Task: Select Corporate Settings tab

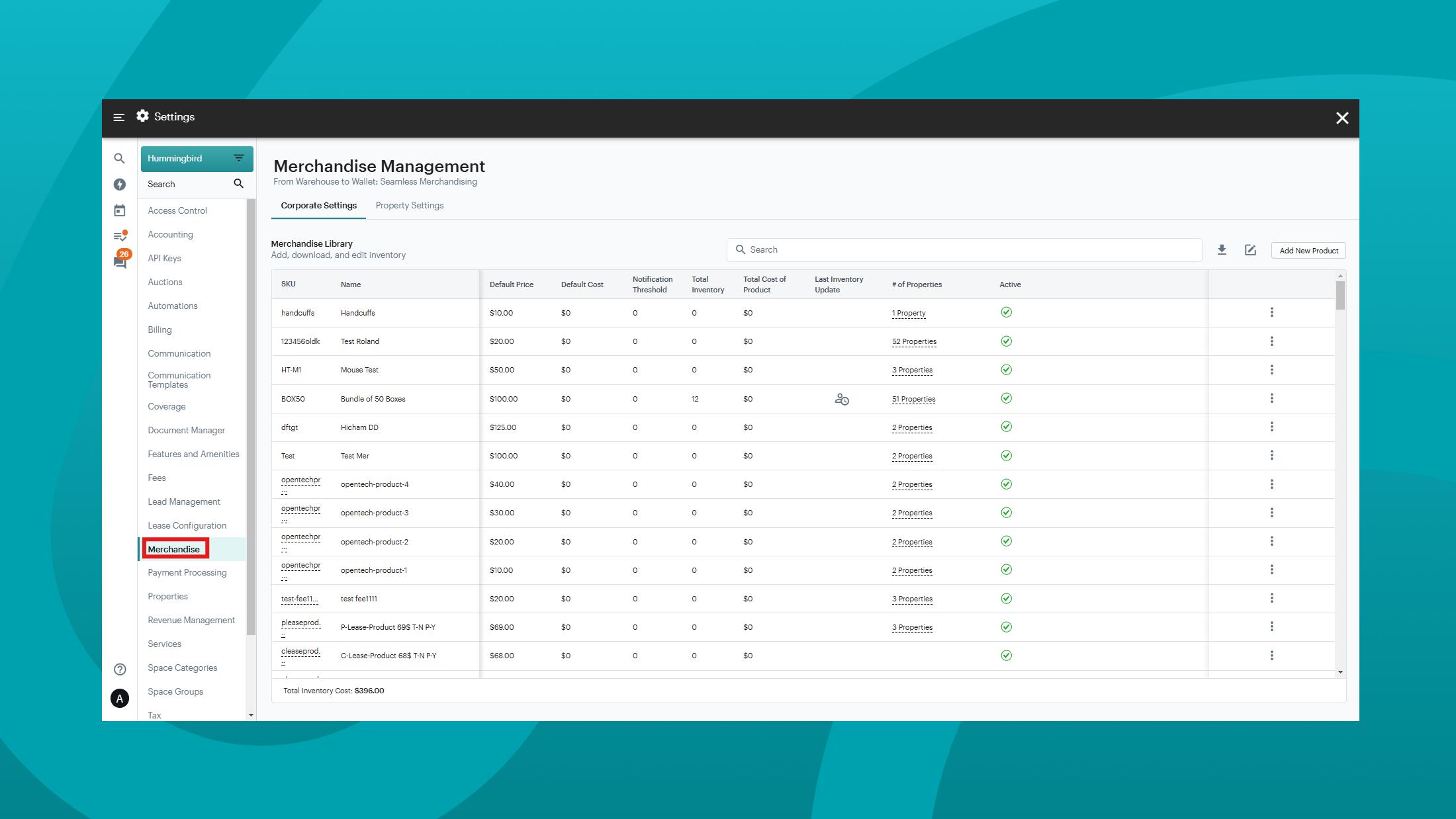Action: tap(318, 206)
